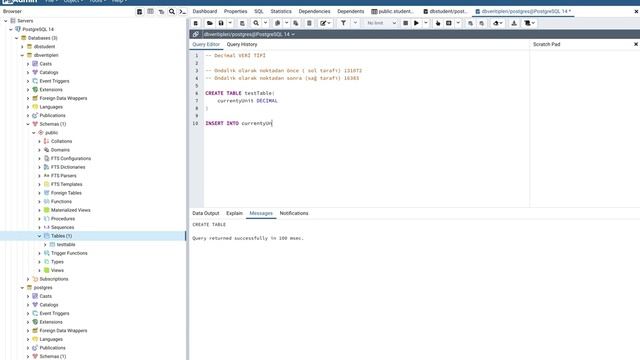Click the Save File disk icon
Screen dimensions: 640x360
pyautogui.click(x=221, y=23)
